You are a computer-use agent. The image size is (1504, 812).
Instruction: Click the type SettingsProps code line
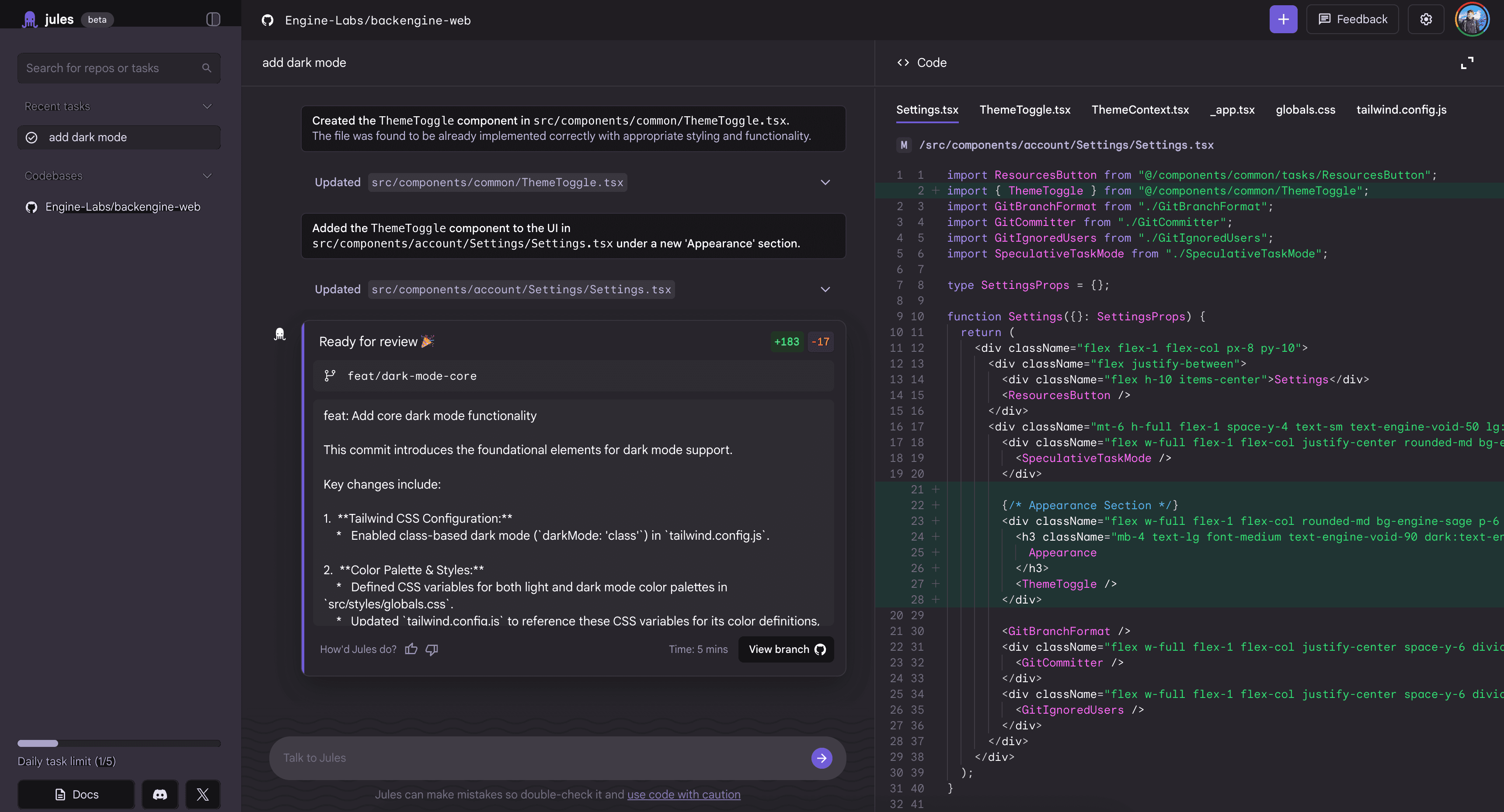click(x=1027, y=285)
